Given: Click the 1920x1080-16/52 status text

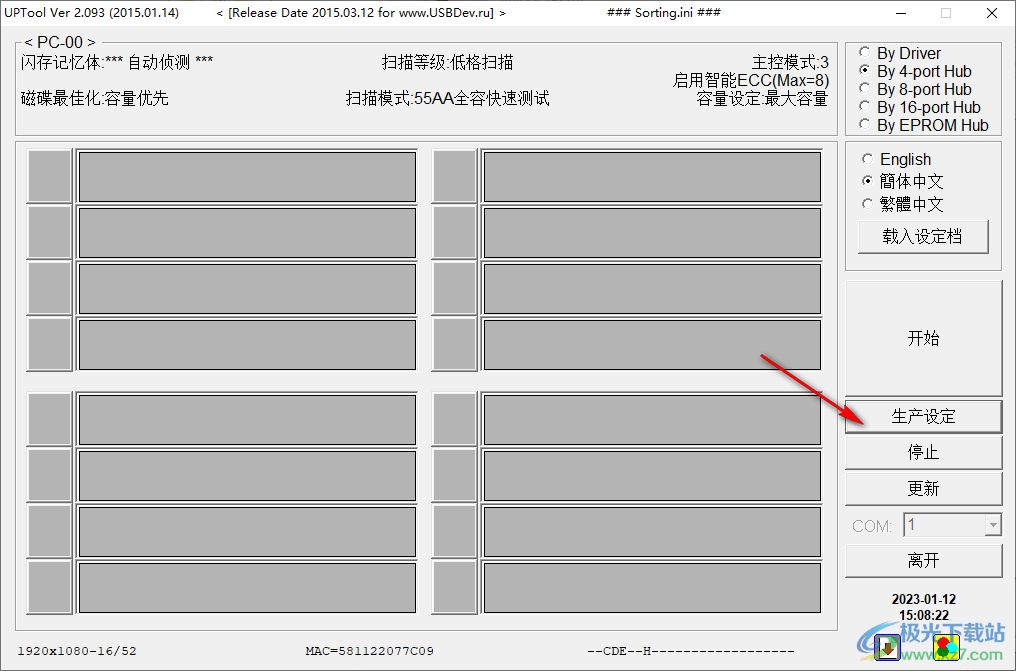Looking at the screenshot, I should click(x=77, y=651).
